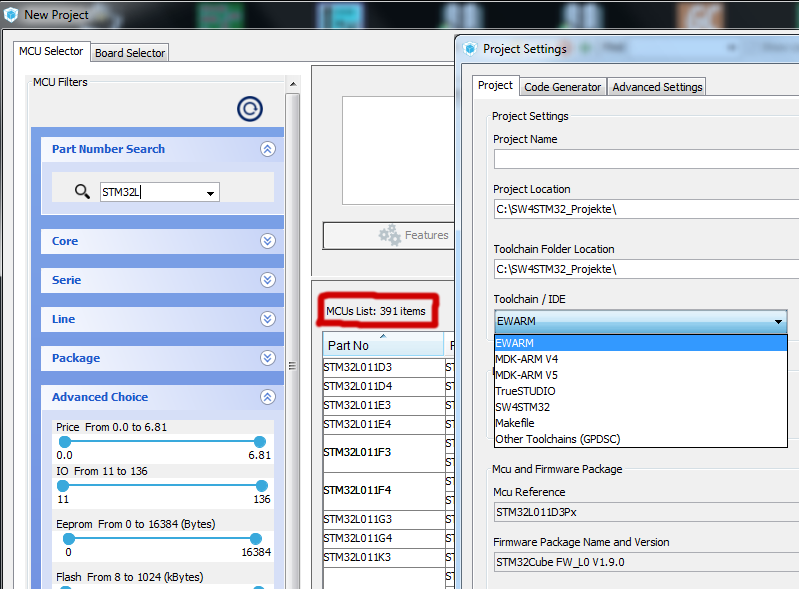Viewport: 799px width, 589px height.
Task: Click the Project Location field
Action: click(x=646, y=209)
